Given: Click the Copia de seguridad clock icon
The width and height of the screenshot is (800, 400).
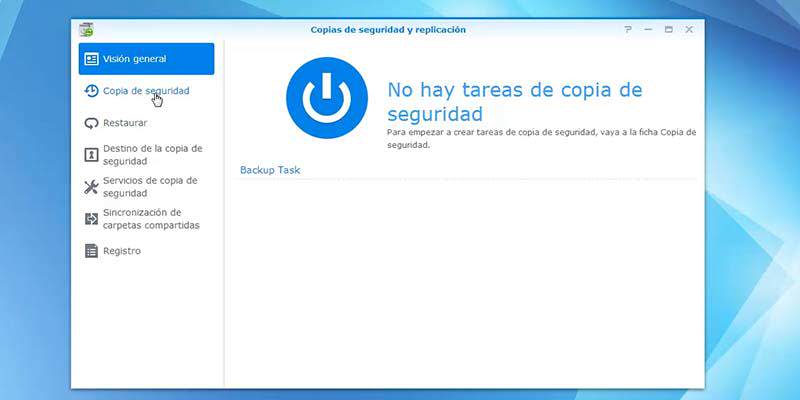Looking at the screenshot, I should coord(91,91).
